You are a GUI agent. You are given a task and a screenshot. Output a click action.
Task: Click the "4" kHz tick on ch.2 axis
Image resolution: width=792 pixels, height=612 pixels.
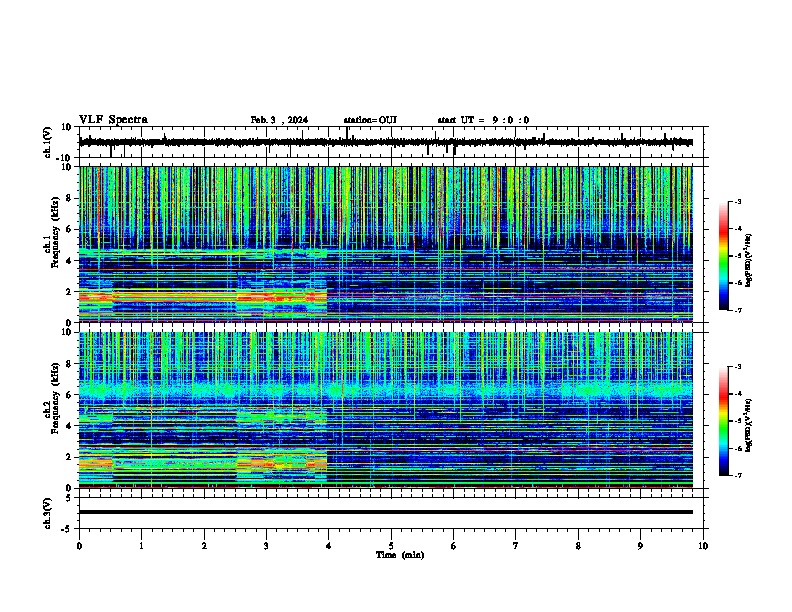pos(69,426)
